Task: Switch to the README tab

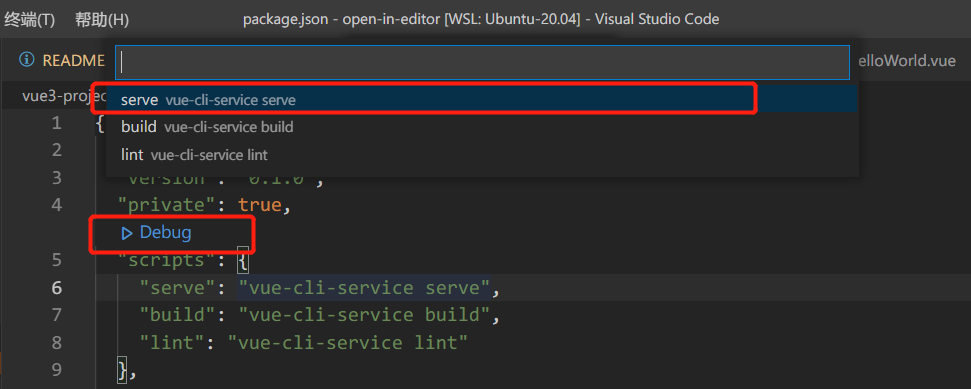Action: point(74,61)
